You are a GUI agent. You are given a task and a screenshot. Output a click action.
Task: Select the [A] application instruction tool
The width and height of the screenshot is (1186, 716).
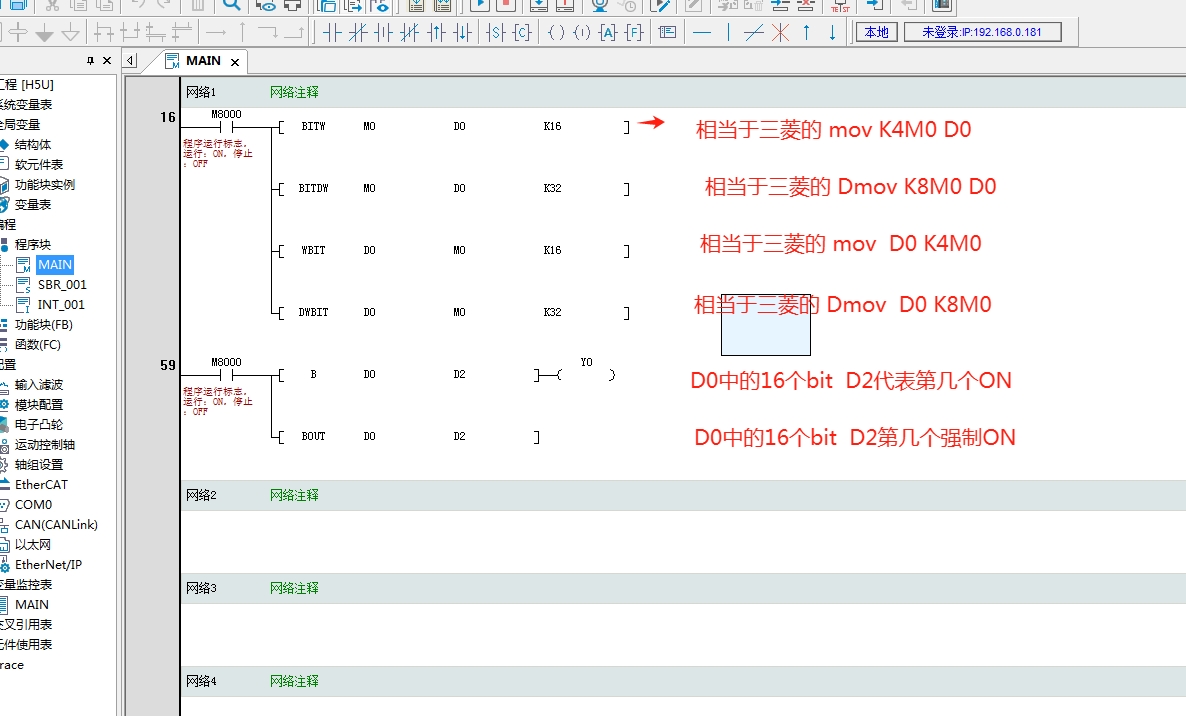pyautogui.click(x=608, y=32)
